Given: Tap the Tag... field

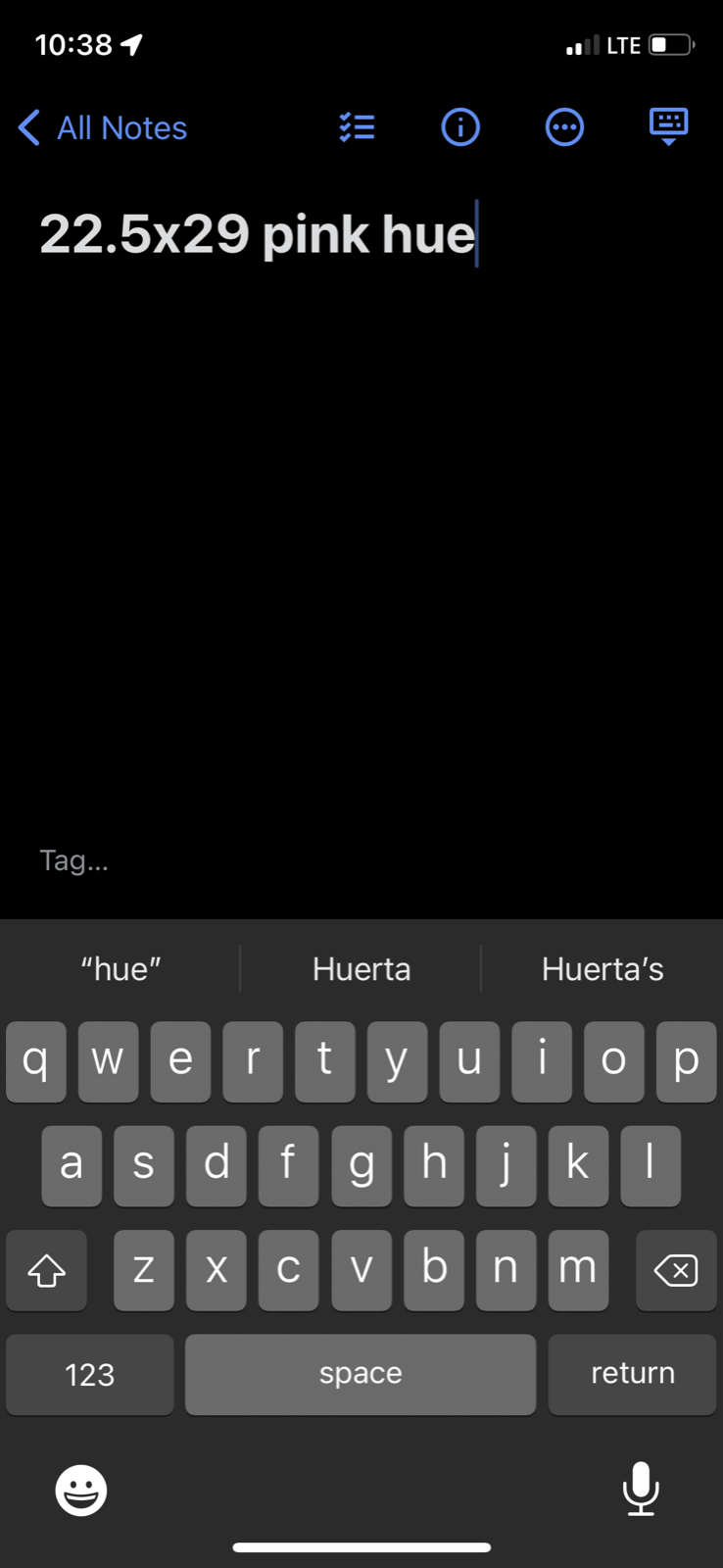Looking at the screenshot, I should click(x=74, y=860).
